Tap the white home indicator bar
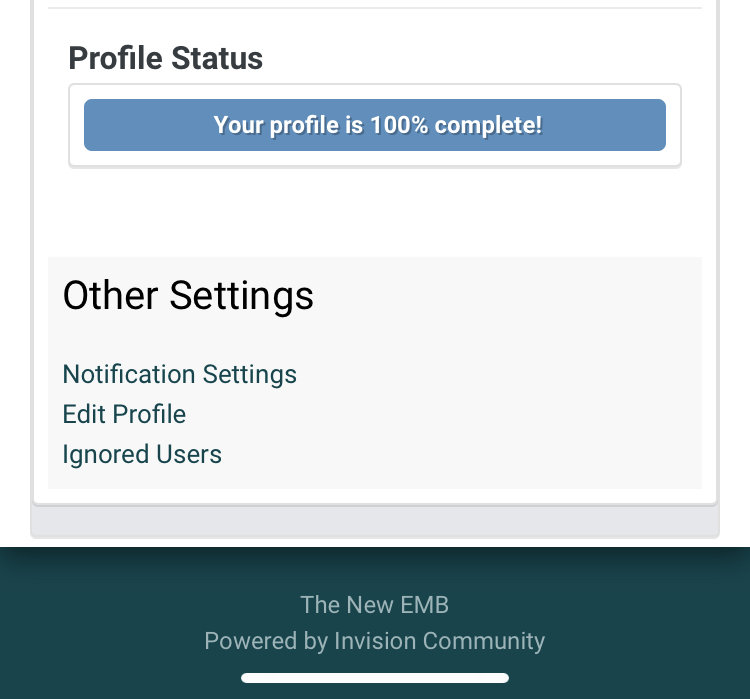This screenshot has width=750, height=699. [374, 678]
